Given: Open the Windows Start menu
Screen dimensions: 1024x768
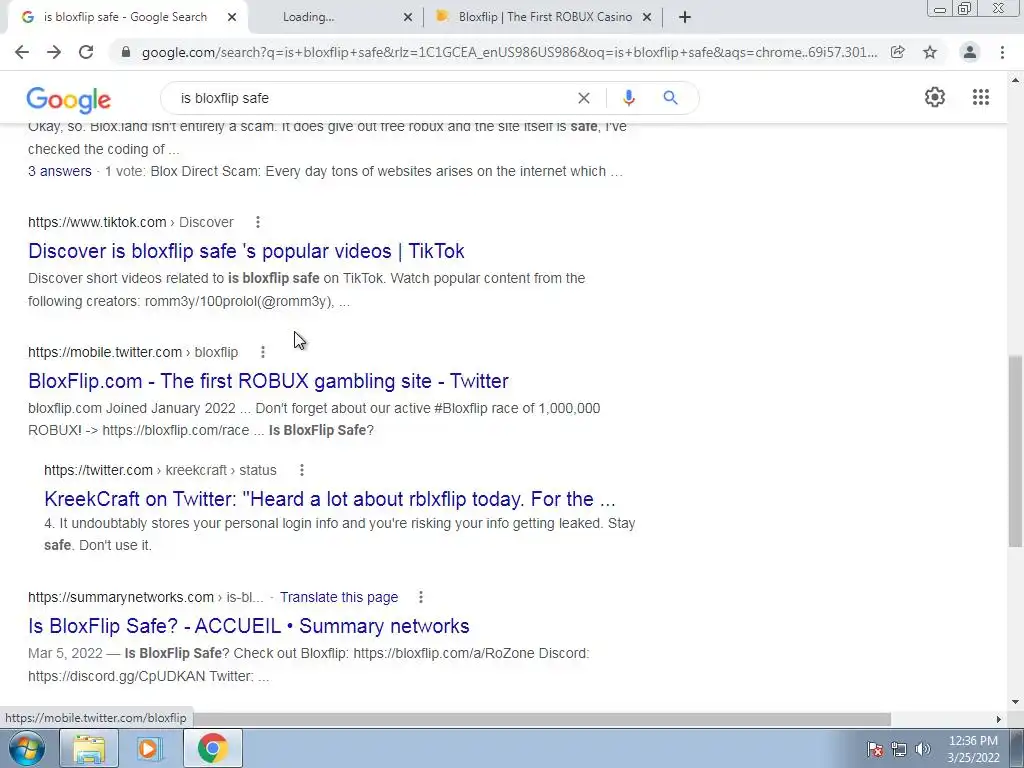Looking at the screenshot, I should [26, 748].
